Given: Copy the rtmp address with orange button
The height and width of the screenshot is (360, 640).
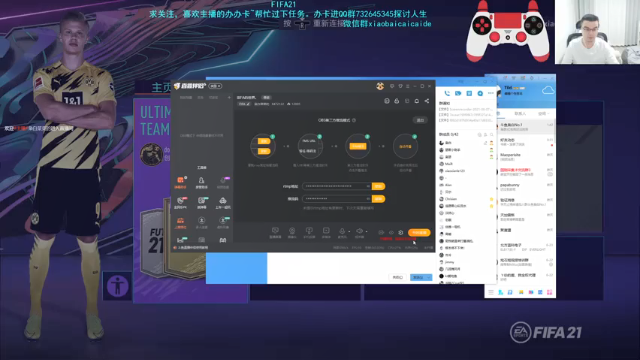Looking at the screenshot, I should coord(378,186).
